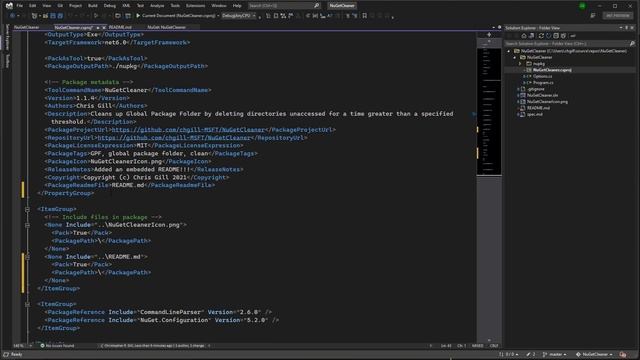Click the search magnifier in the title bar
Image resolution: width=640 pixels, height=360 pixels.
(316, 6)
